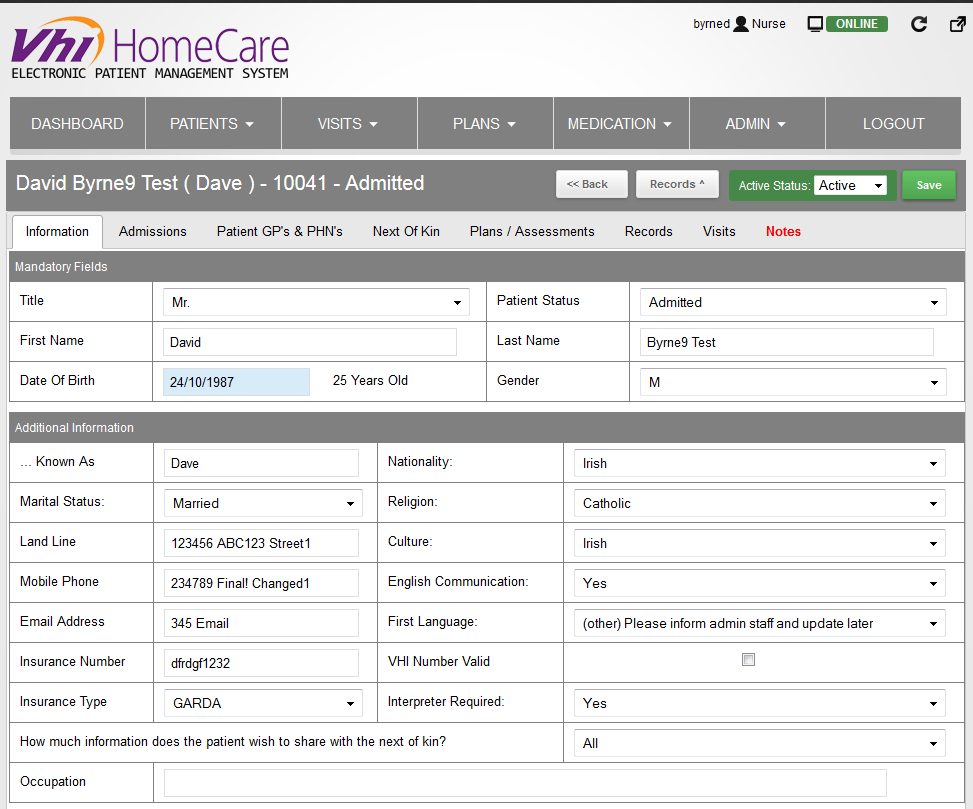Click the refresh icon in the header
The image size is (973, 809).
point(919,24)
